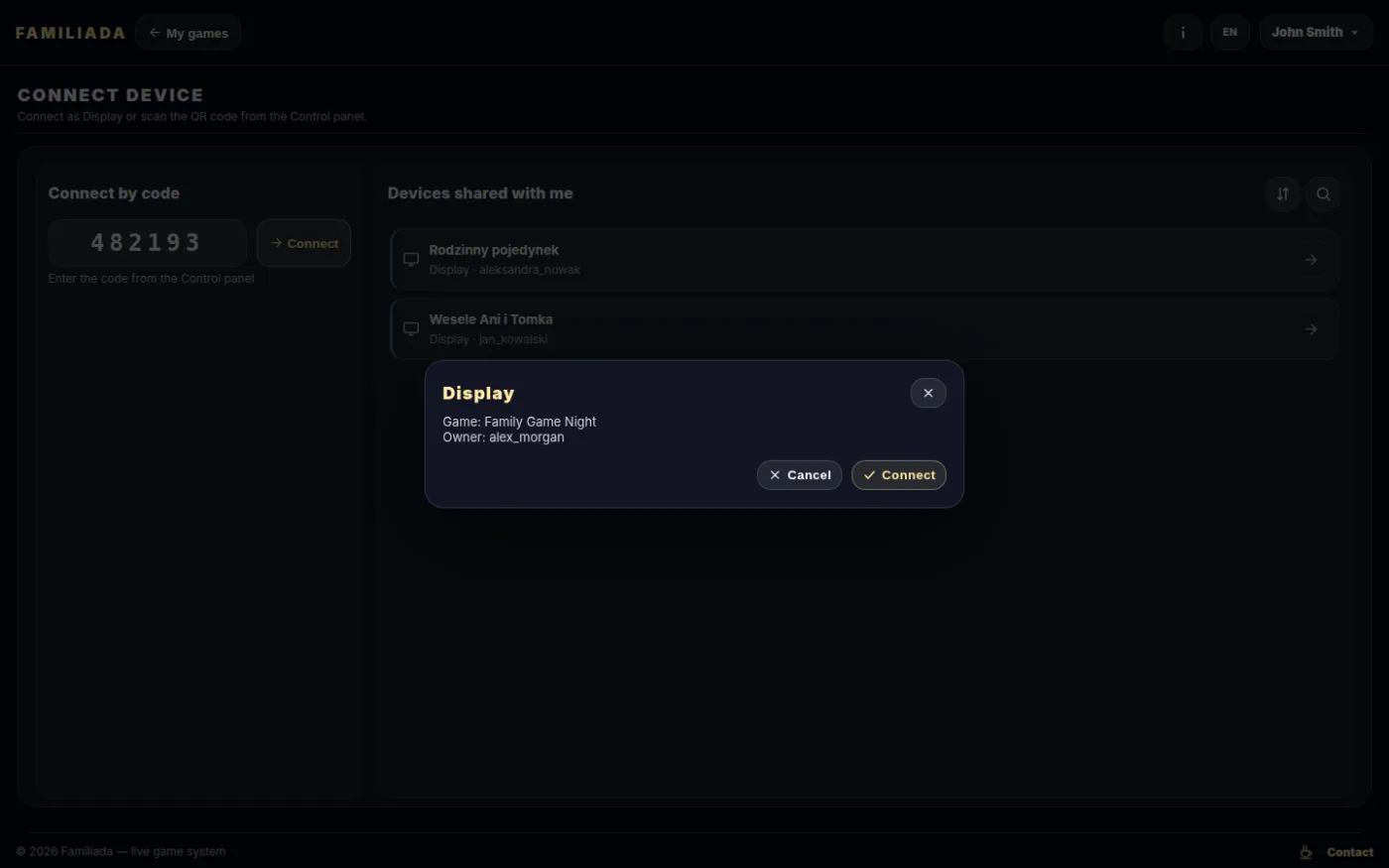The image size is (1389, 868).
Task: Click the arrow on the Rodzinny pojedynek row
Action: pos(1311,260)
